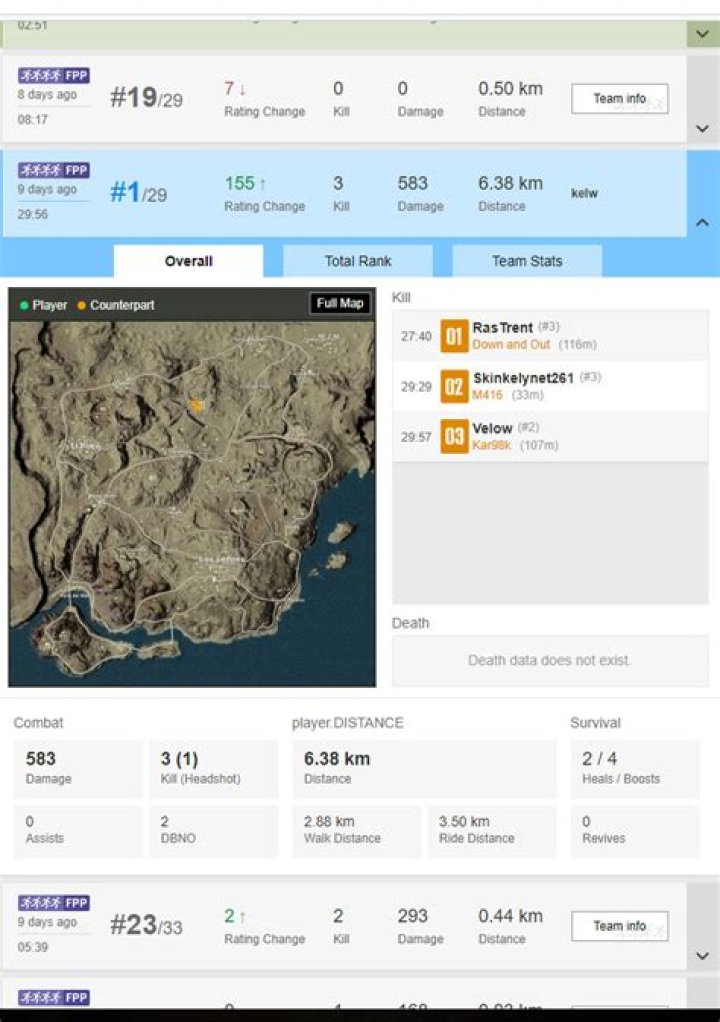720x1022 pixels.
Task: Click the 3 (1) Kill (Headshot) cell
Action: [x=214, y=769]
